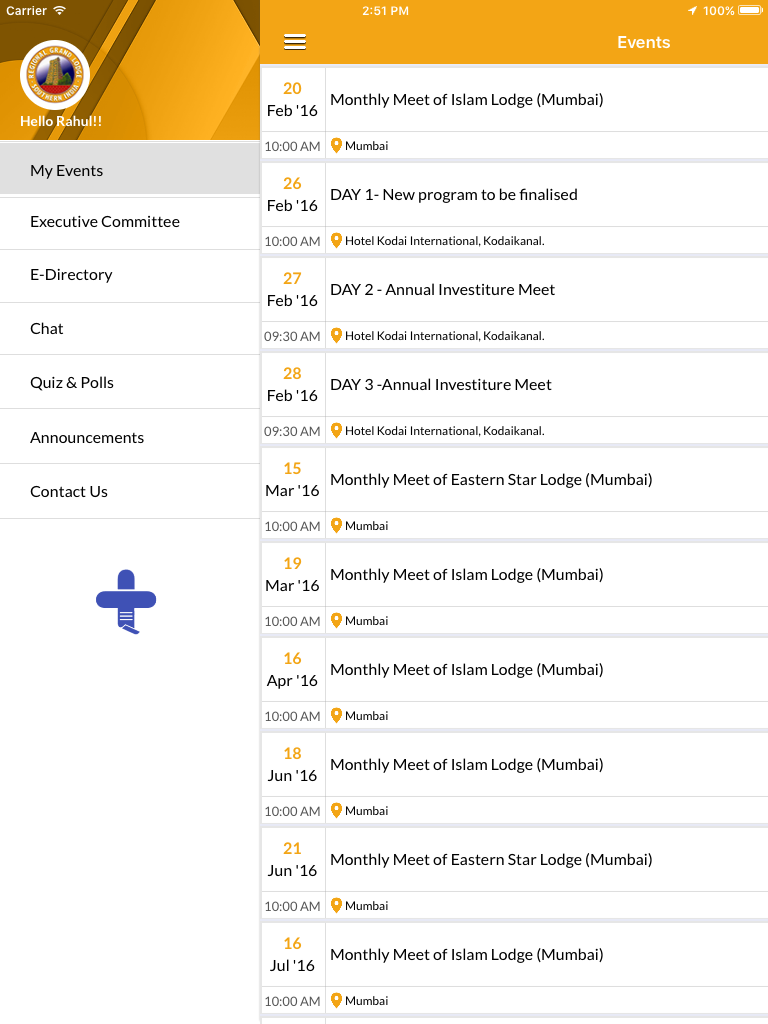Screen dimensions: 768x1024
Task: Tap location pin for 15 Mar event
Action: (x=336, y=525)
